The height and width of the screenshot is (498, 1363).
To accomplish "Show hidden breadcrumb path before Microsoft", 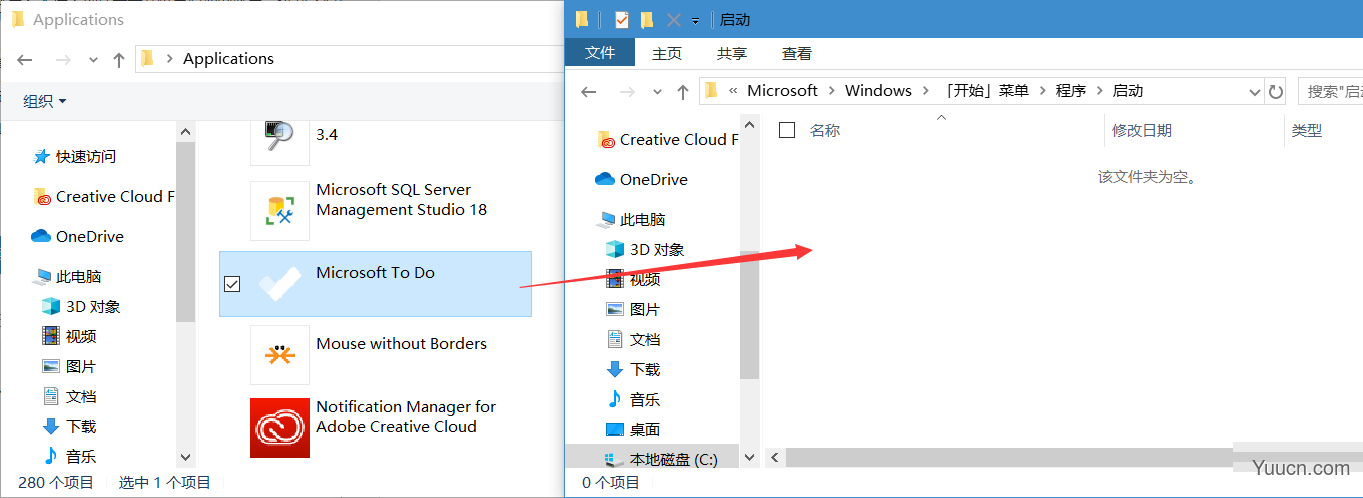I will (733, 91).
